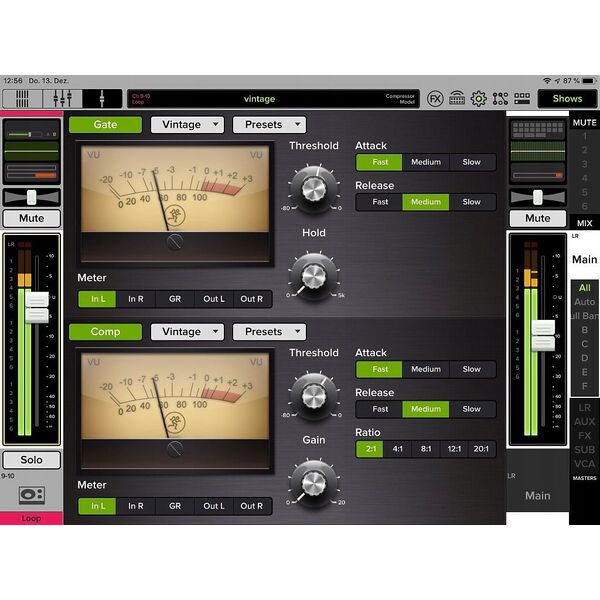The height and width of the screenshot is (600, 600).
Task: Toggle the Gate on/off button
Action: click(x=105, y=125)
